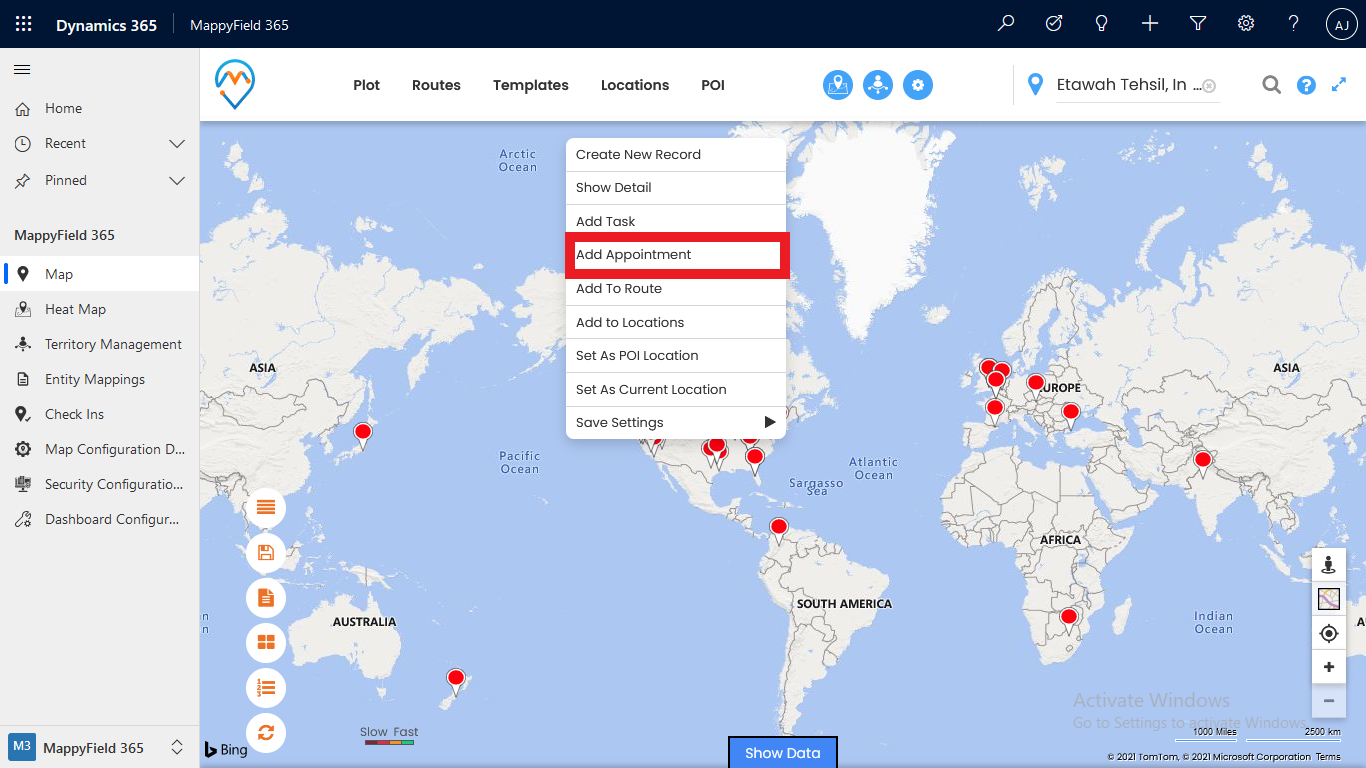1366x768 pixels.
Task: Choose Add Task from context menu
Action: pos(676,222)
